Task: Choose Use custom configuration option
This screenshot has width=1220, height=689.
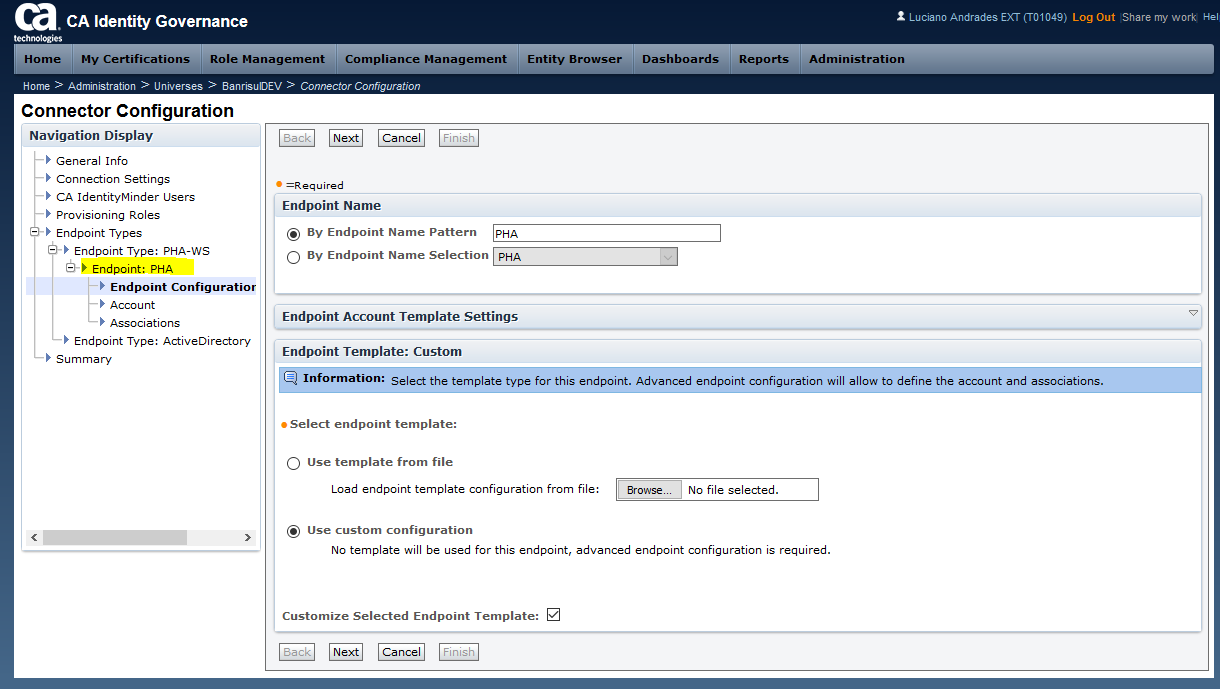Action: coord(293,531)
